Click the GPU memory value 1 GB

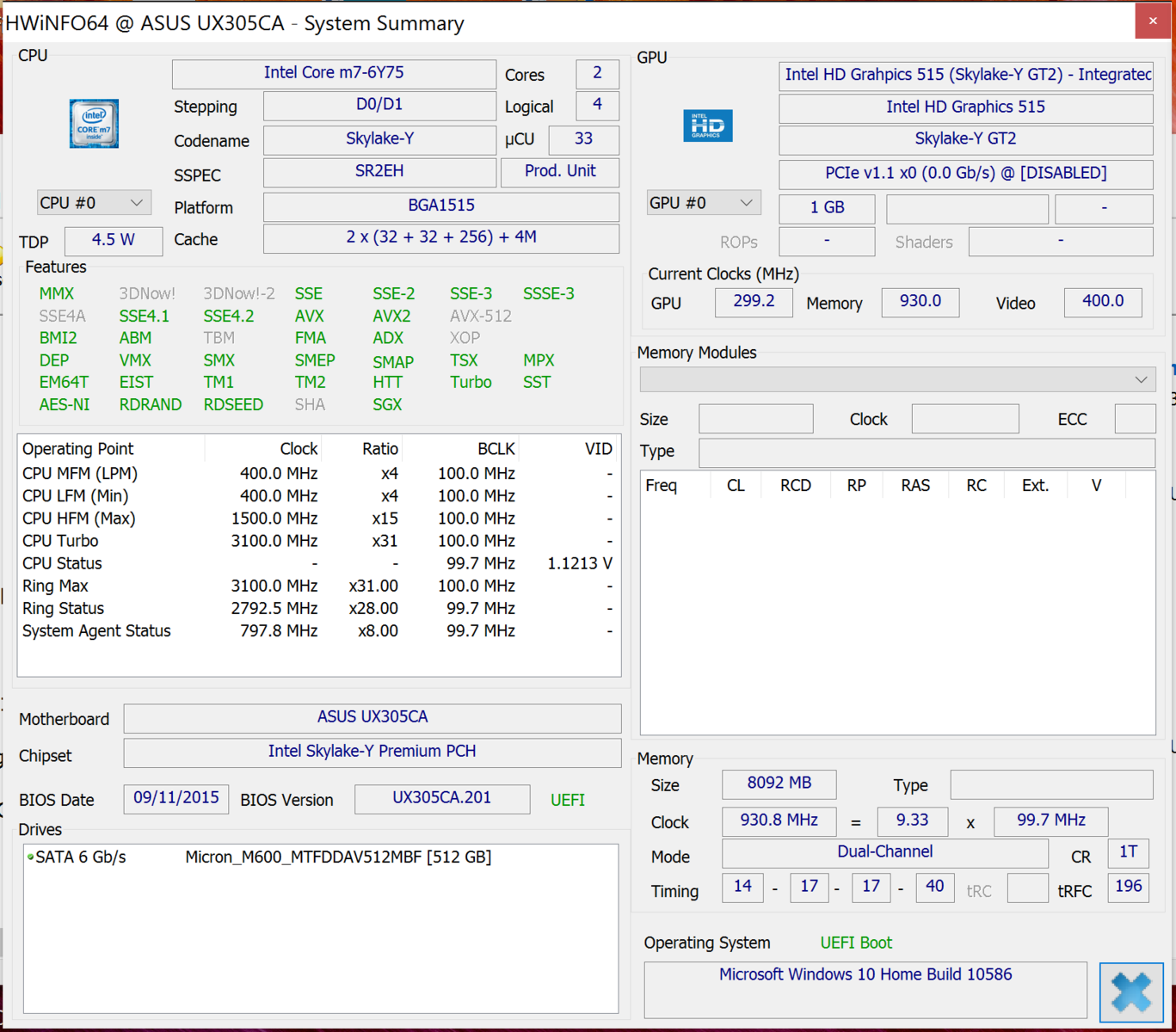(827, 208)
